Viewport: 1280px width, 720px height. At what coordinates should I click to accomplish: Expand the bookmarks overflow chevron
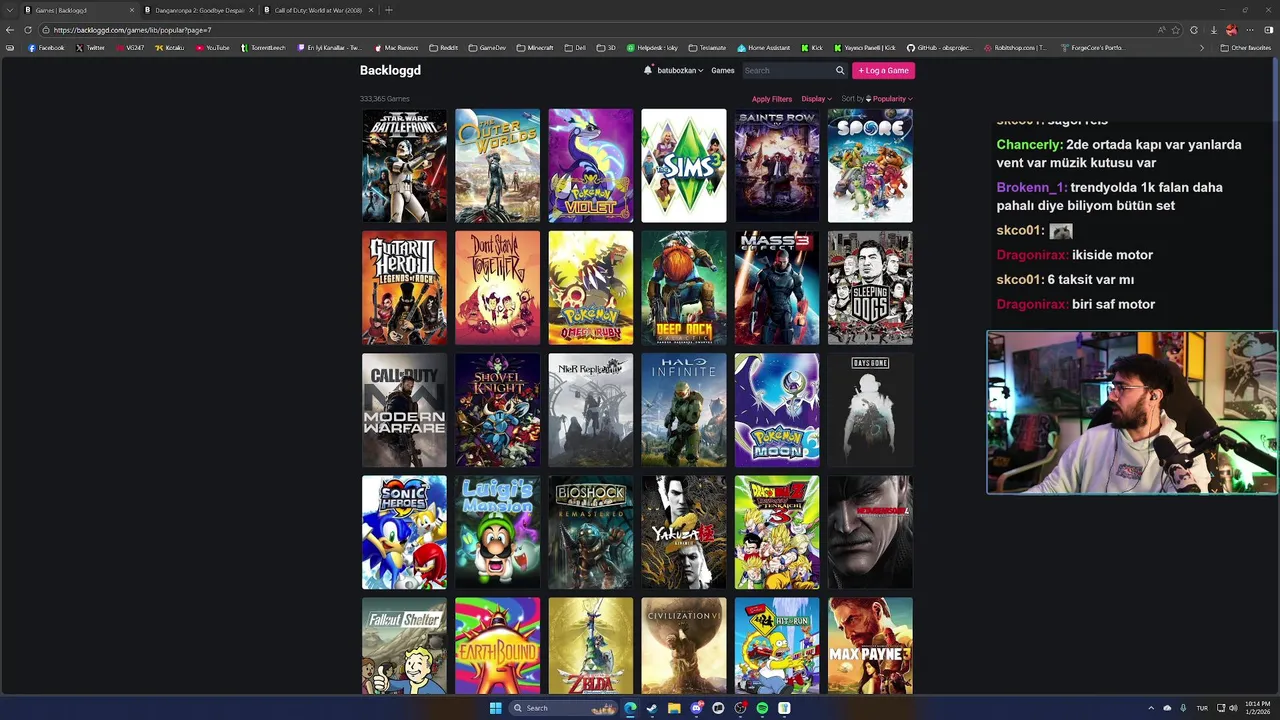(x=1202, y=48)
